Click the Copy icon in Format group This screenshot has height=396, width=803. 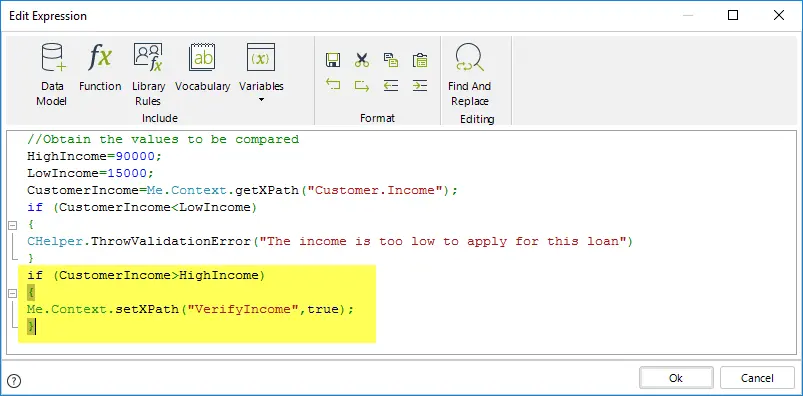pyautogui.click(x=391, y=60)
